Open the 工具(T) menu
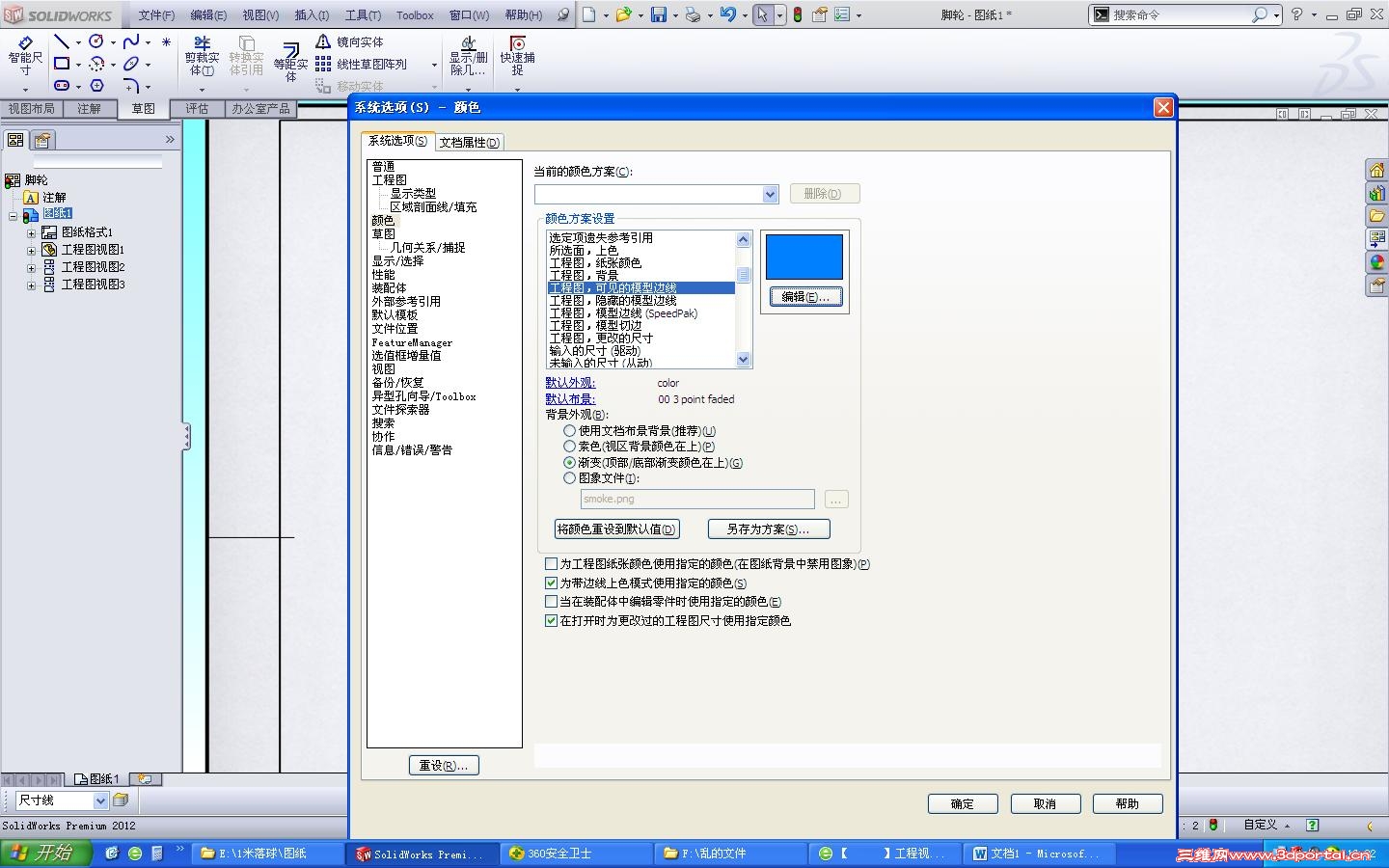 click(363, 15)
